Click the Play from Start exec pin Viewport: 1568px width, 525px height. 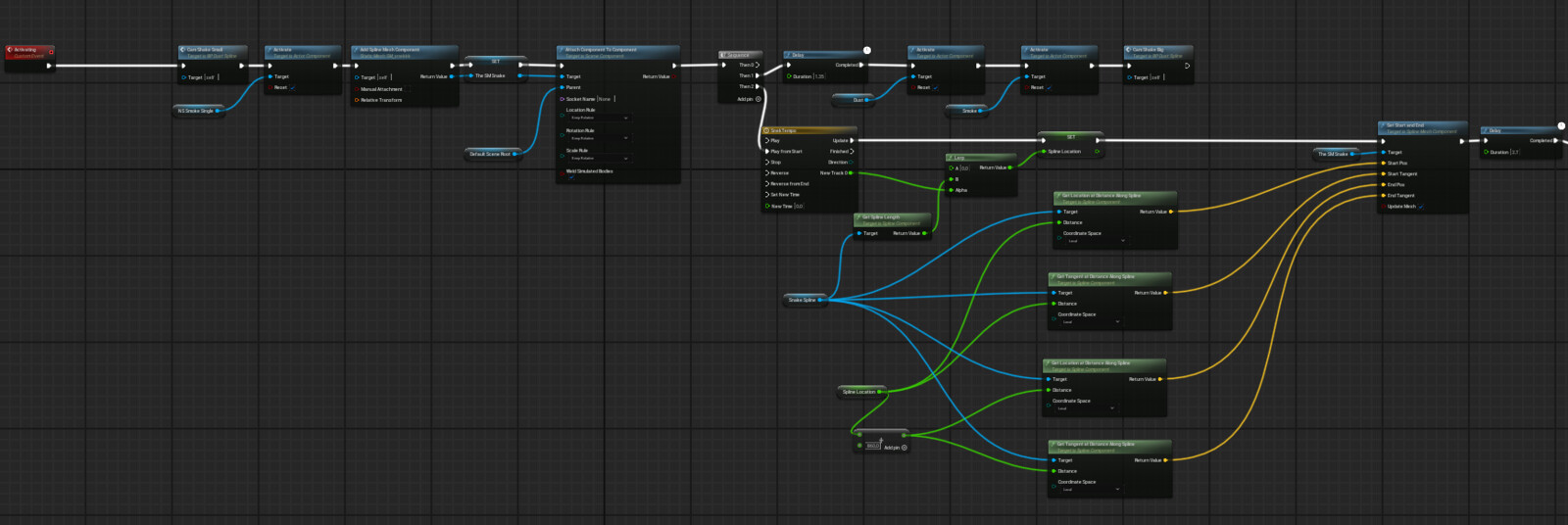coord(767,151)
